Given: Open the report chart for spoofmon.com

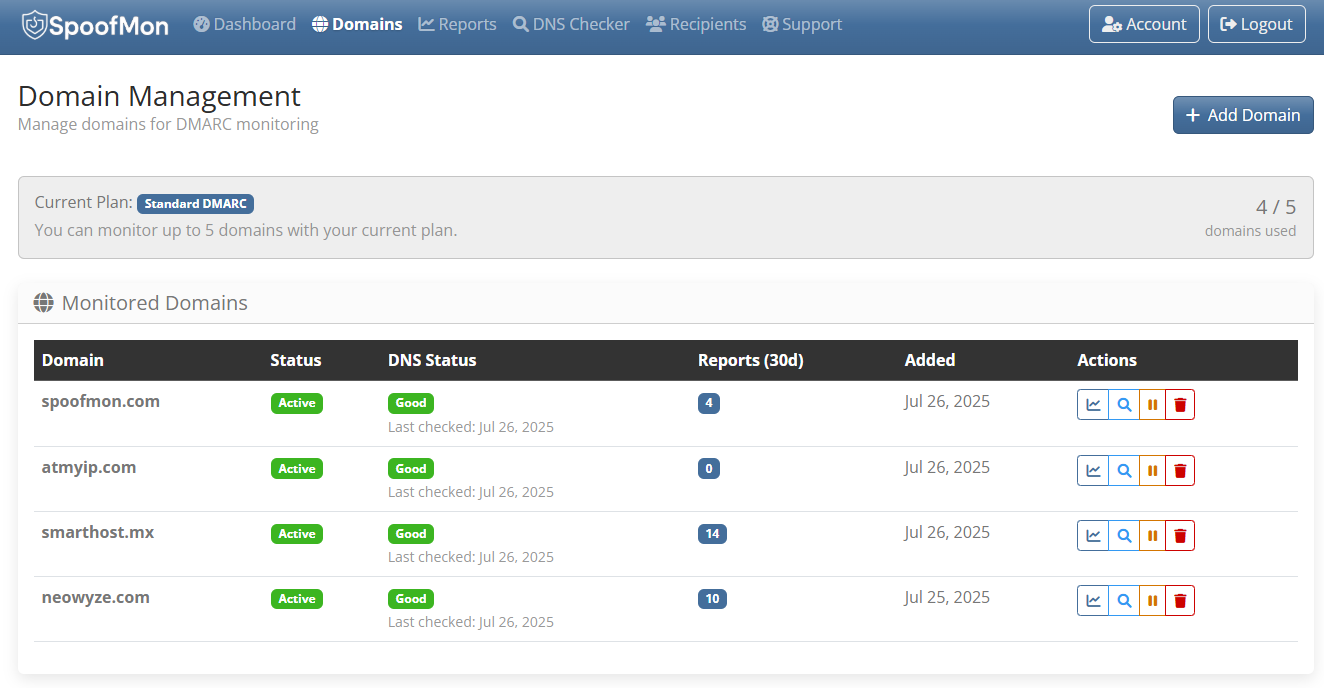Looking at the screenshot, I should [x=1093, y=404].
